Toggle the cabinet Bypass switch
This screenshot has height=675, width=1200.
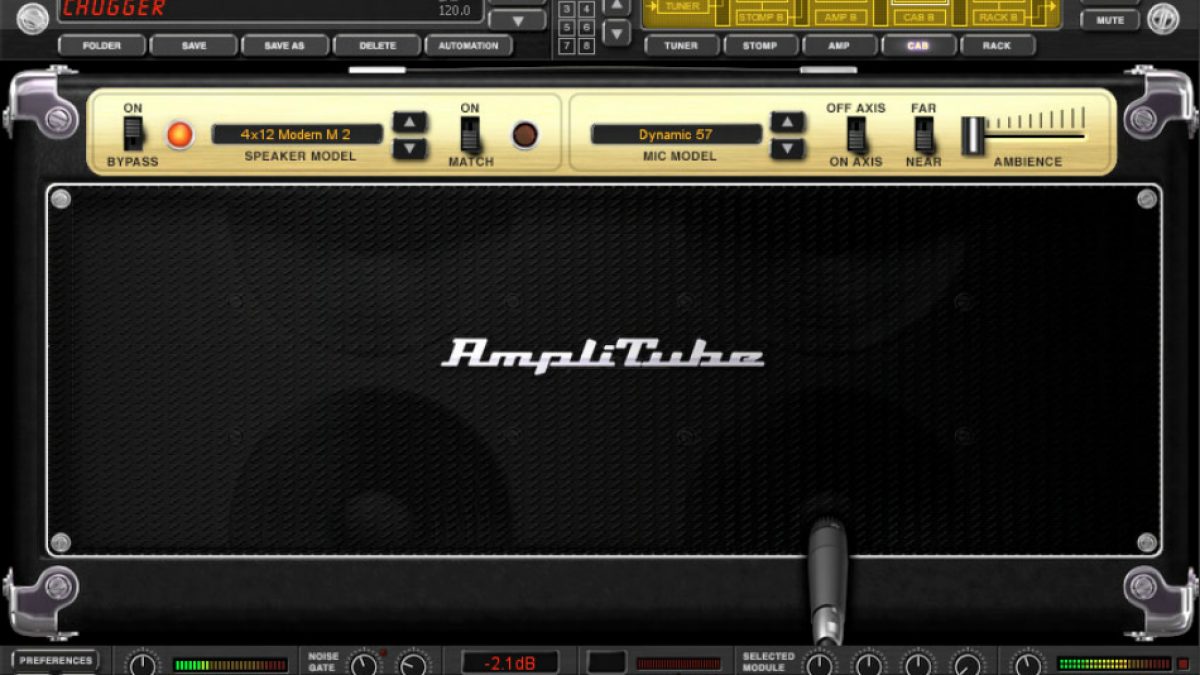(133, 134)
